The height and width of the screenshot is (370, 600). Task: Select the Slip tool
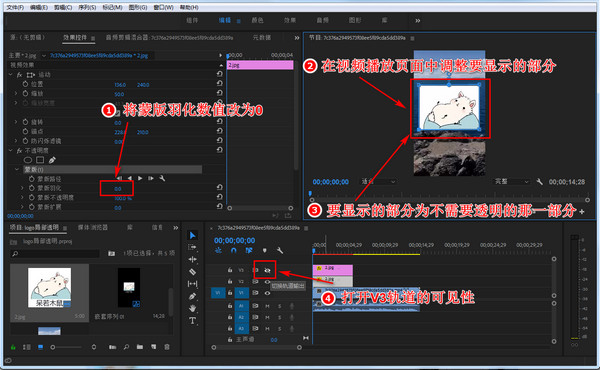pos(192,284)
